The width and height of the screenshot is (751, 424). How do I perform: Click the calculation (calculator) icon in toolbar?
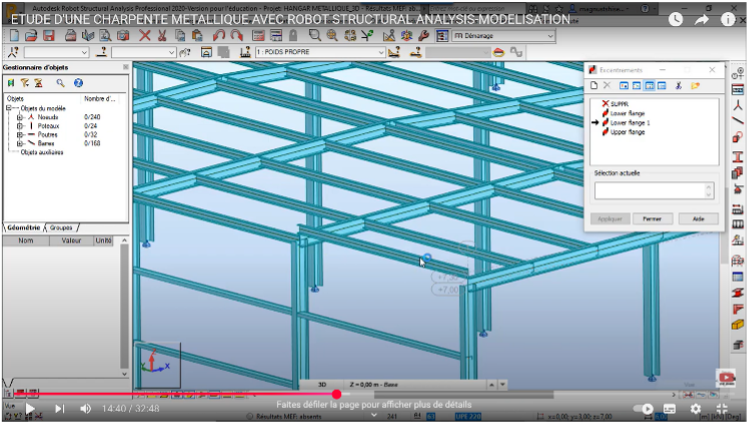coord(258,35)
